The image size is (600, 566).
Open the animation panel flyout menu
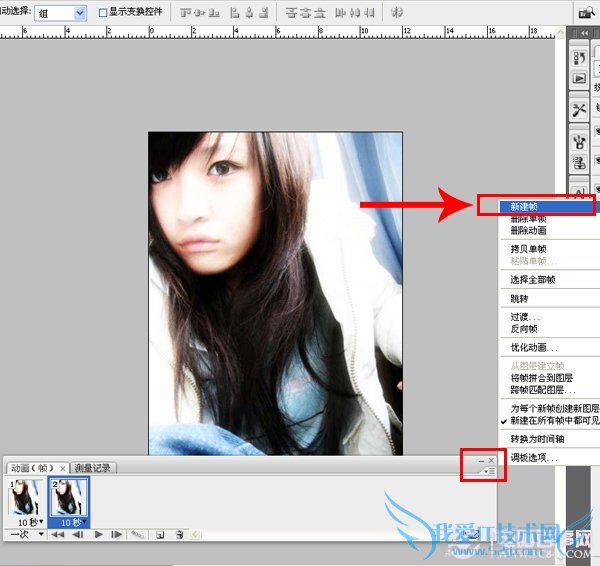(490, 471)
